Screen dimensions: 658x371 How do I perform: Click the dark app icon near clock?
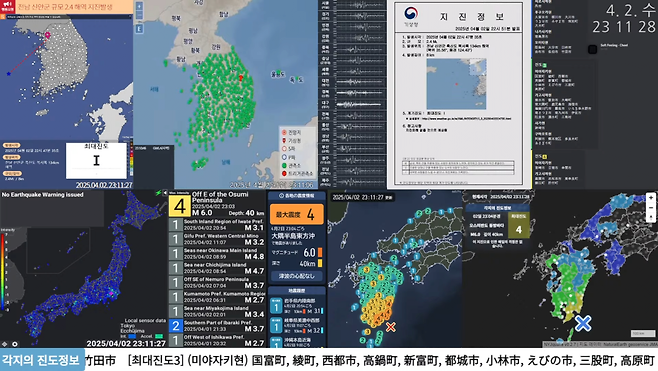tap(592, 49)
